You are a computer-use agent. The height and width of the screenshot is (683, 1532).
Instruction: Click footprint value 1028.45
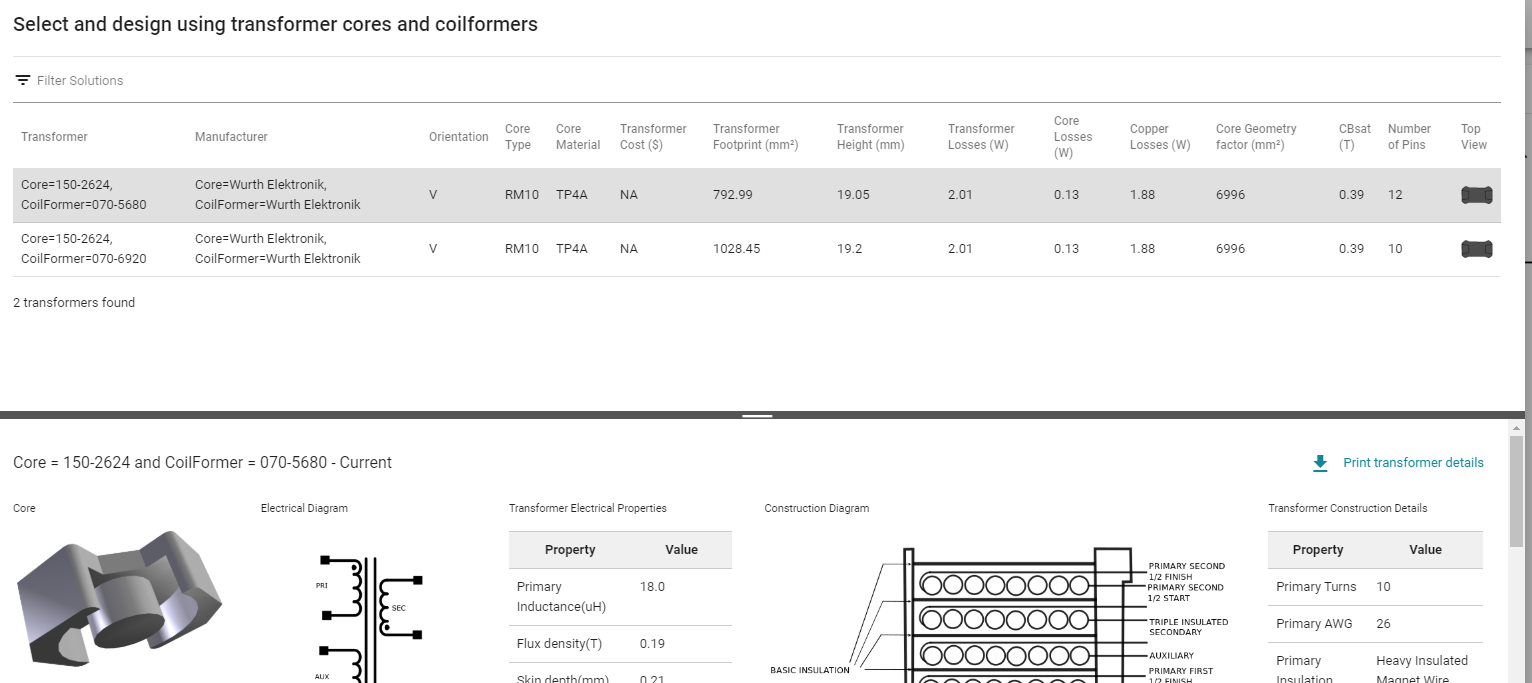click(737, 249)
